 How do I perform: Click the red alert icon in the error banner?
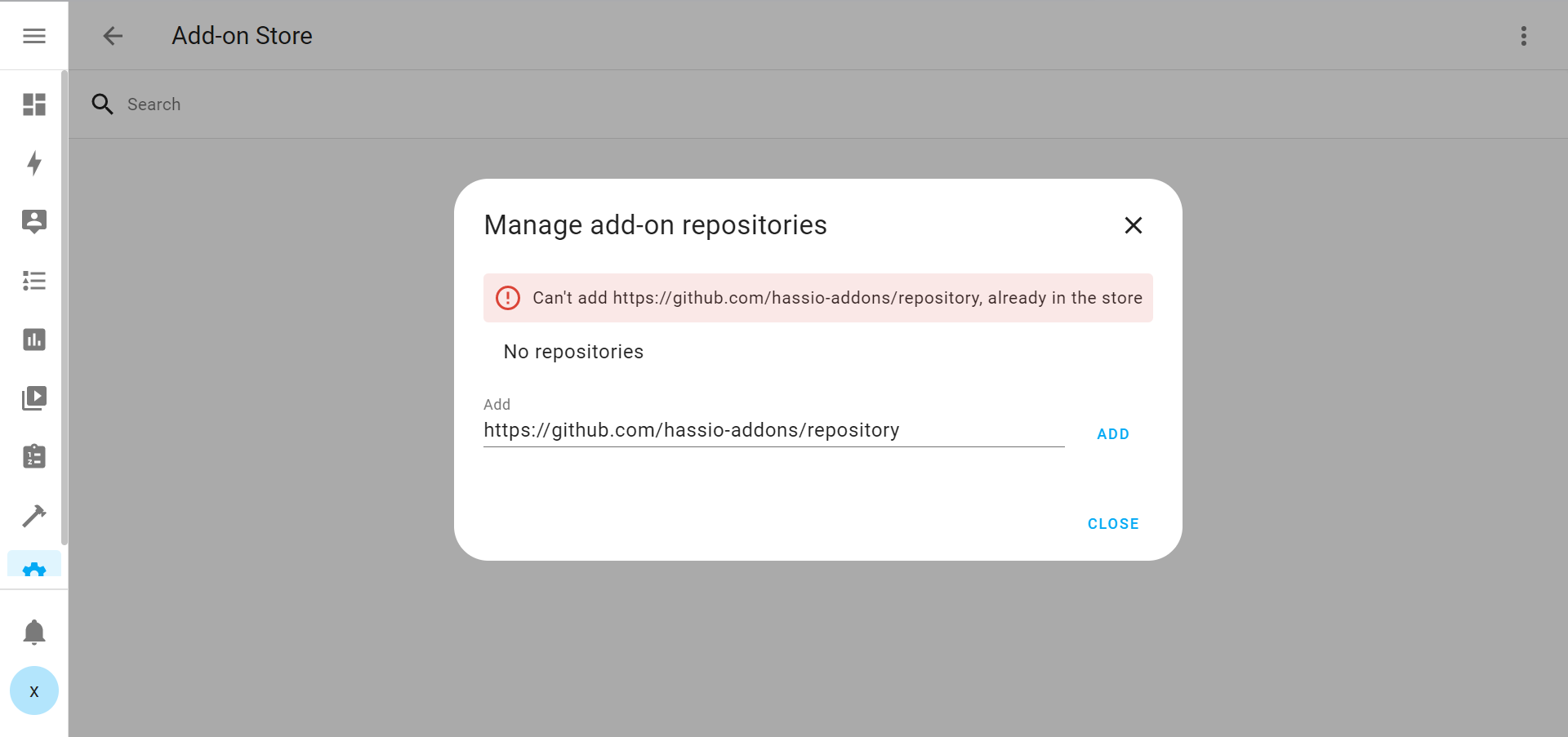tap(507, 298)
